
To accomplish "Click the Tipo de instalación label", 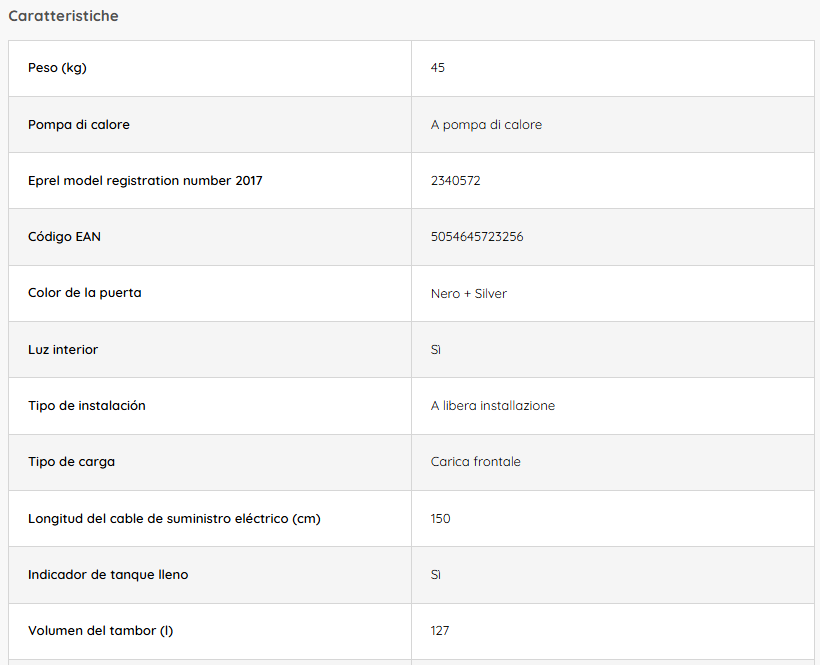I will click(87, 406).
